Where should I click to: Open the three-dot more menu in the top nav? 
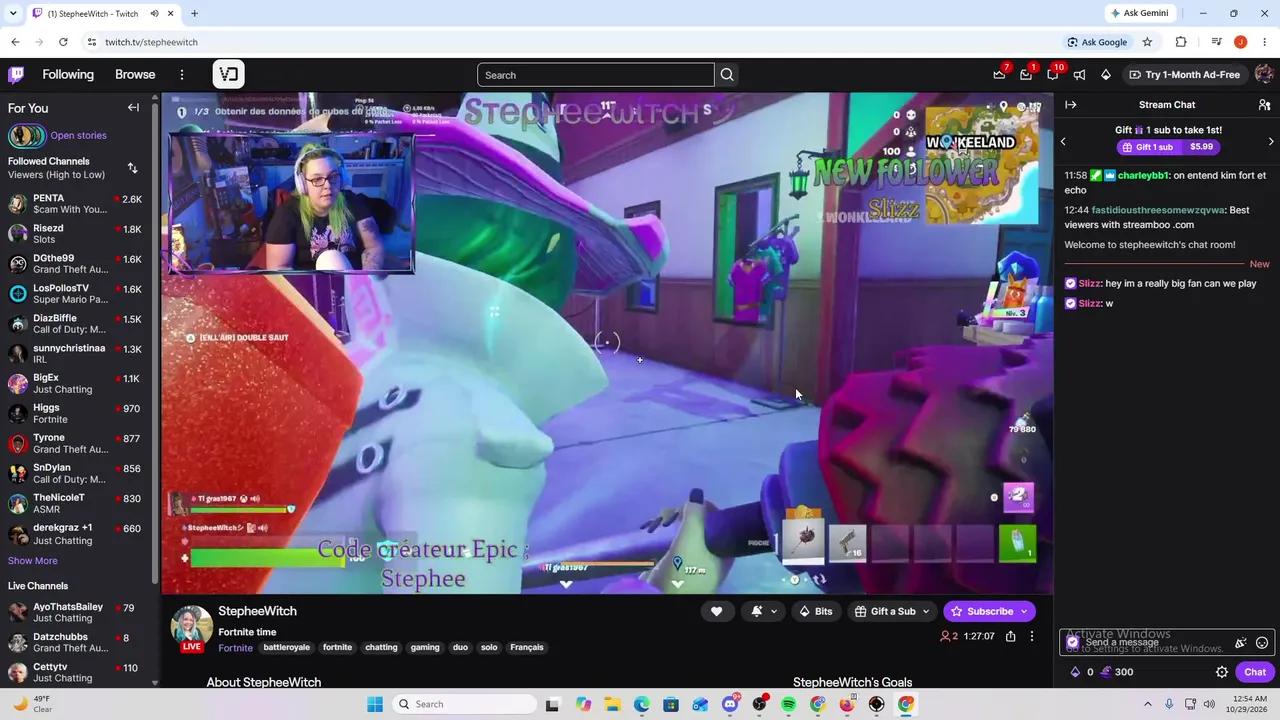click(182, 75)
